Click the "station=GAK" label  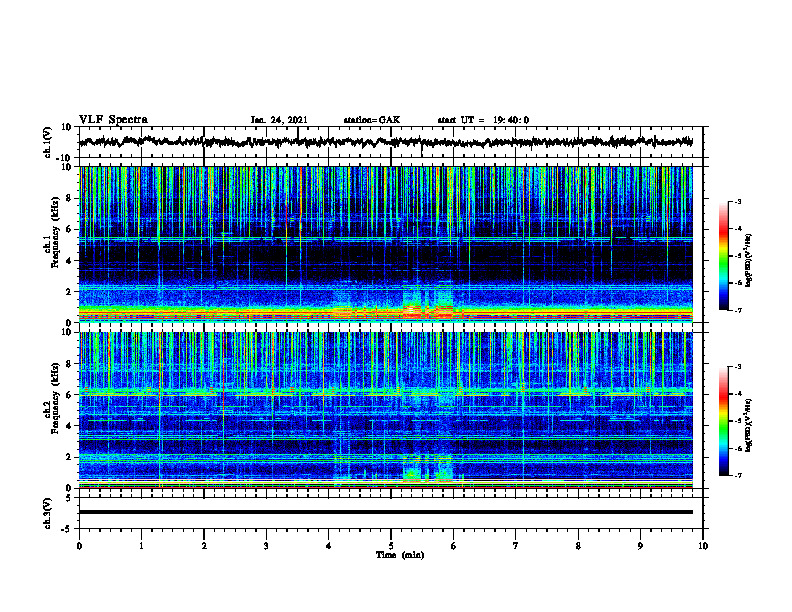(372, 120)
